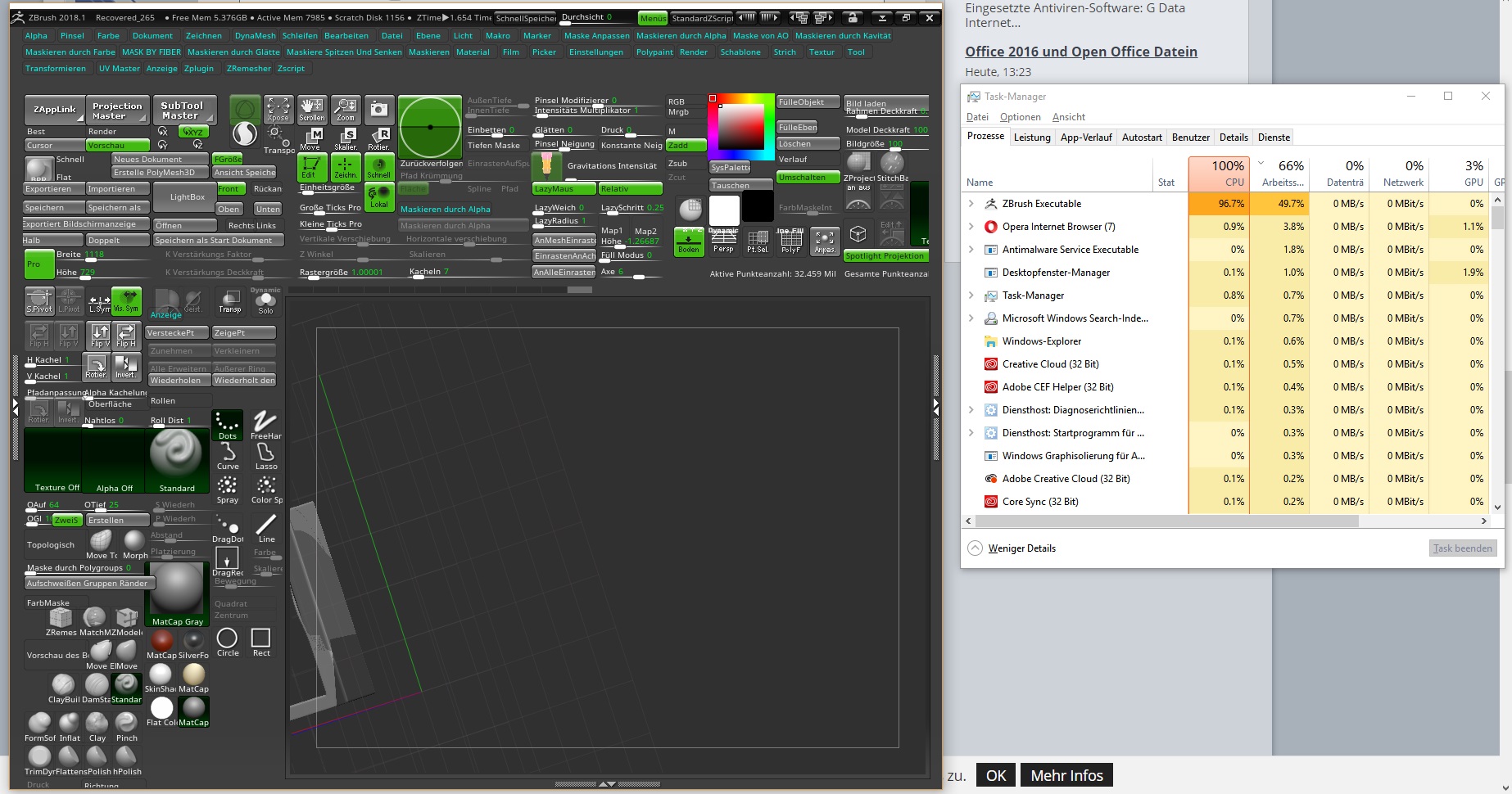
Task: Expand Microsoft Windows Search-Indexer row
Action: pos(971,318)
